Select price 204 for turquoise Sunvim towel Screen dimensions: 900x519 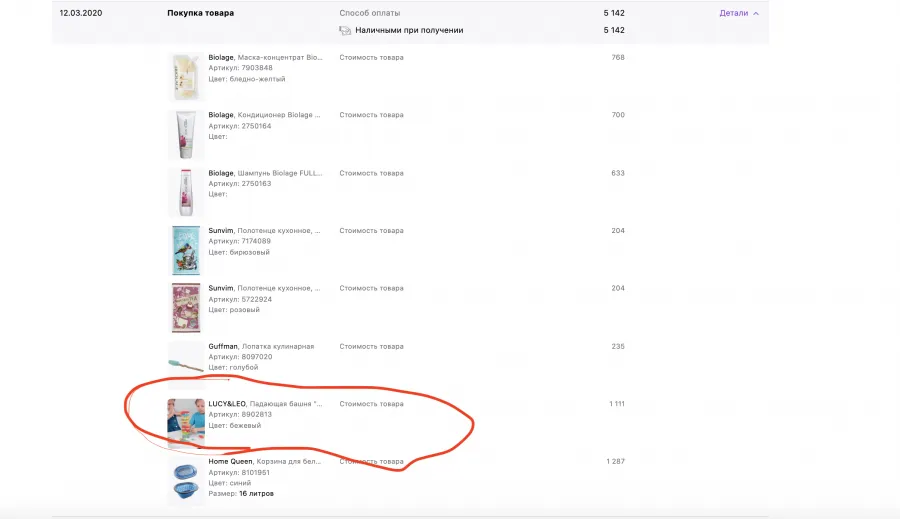[x=618, y=230]
